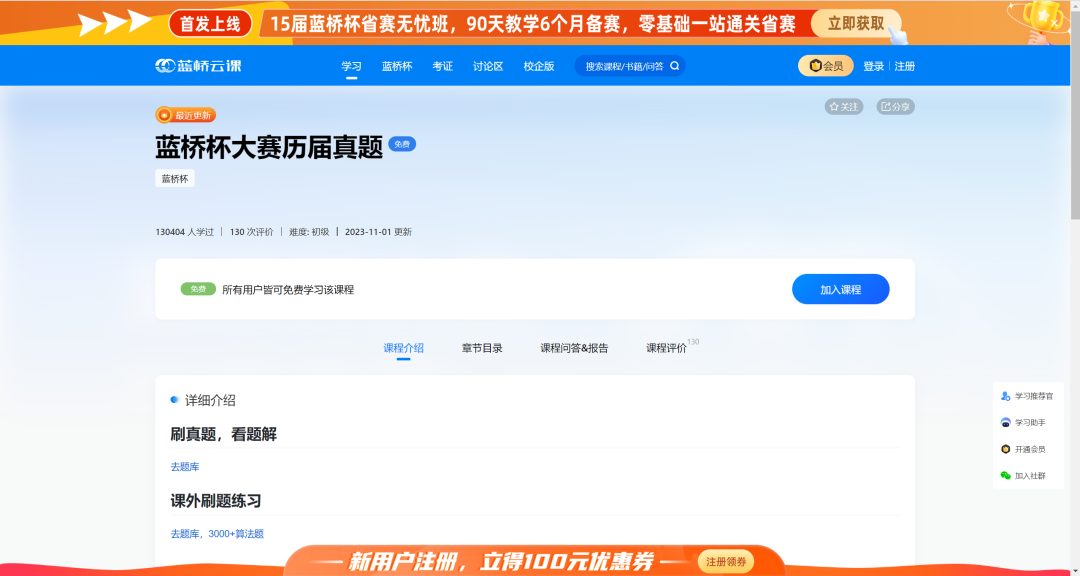The height and width of the screenshot is (576, 1080).
Task: Open the 考证 nav item
Action: [442, 66]
